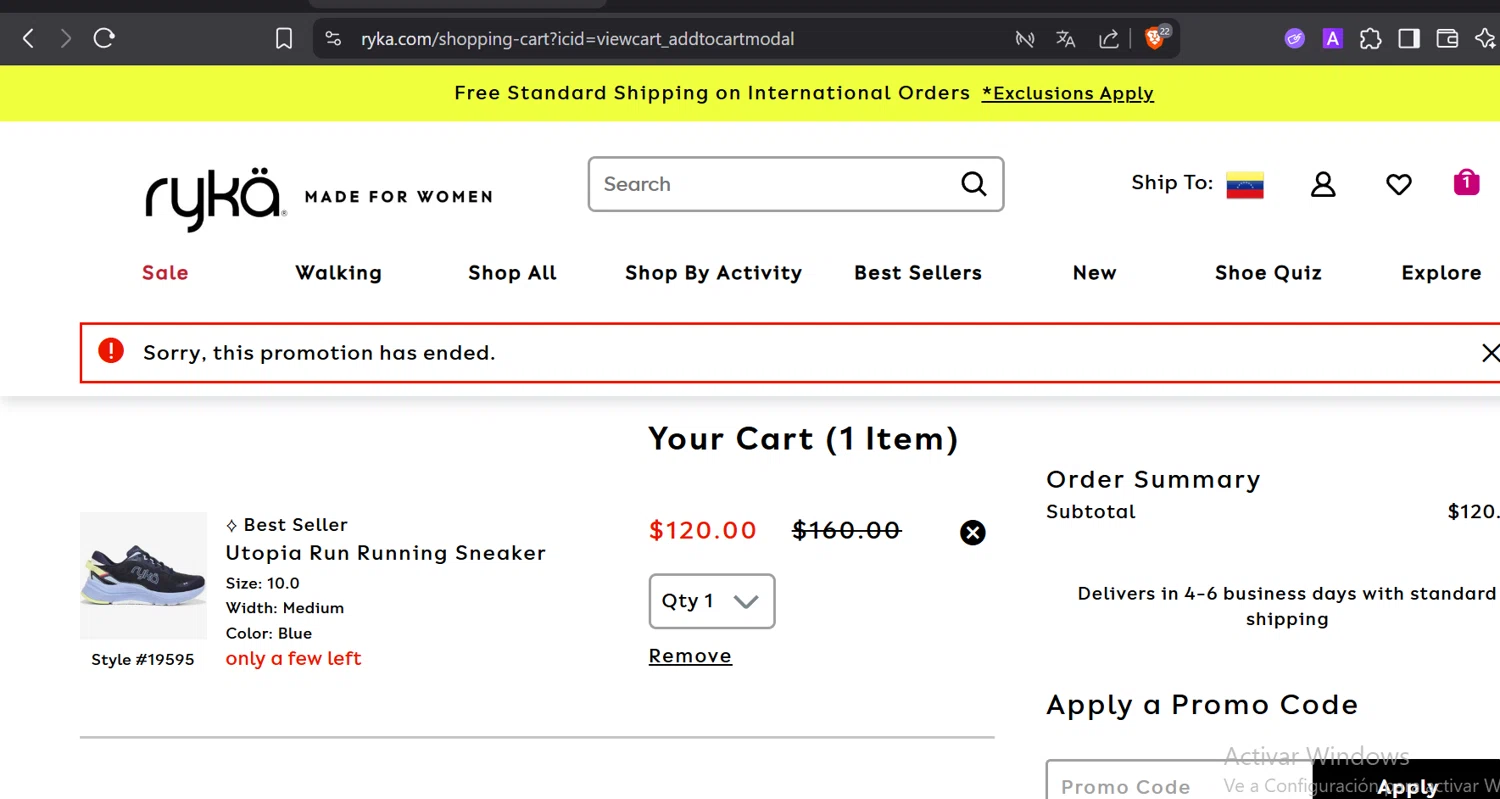Bookmark this page with bookmark icon
Image resolution: width=1500 pixels, height=799 pixels.
click(x=284, y=39)
